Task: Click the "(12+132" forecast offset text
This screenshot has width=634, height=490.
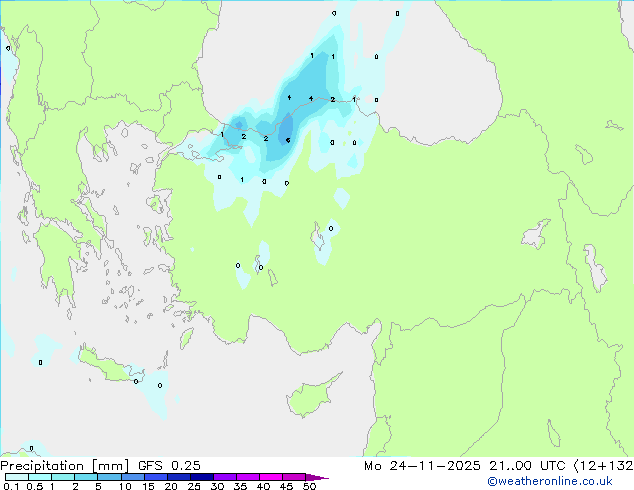Action: tap(603, 466)
